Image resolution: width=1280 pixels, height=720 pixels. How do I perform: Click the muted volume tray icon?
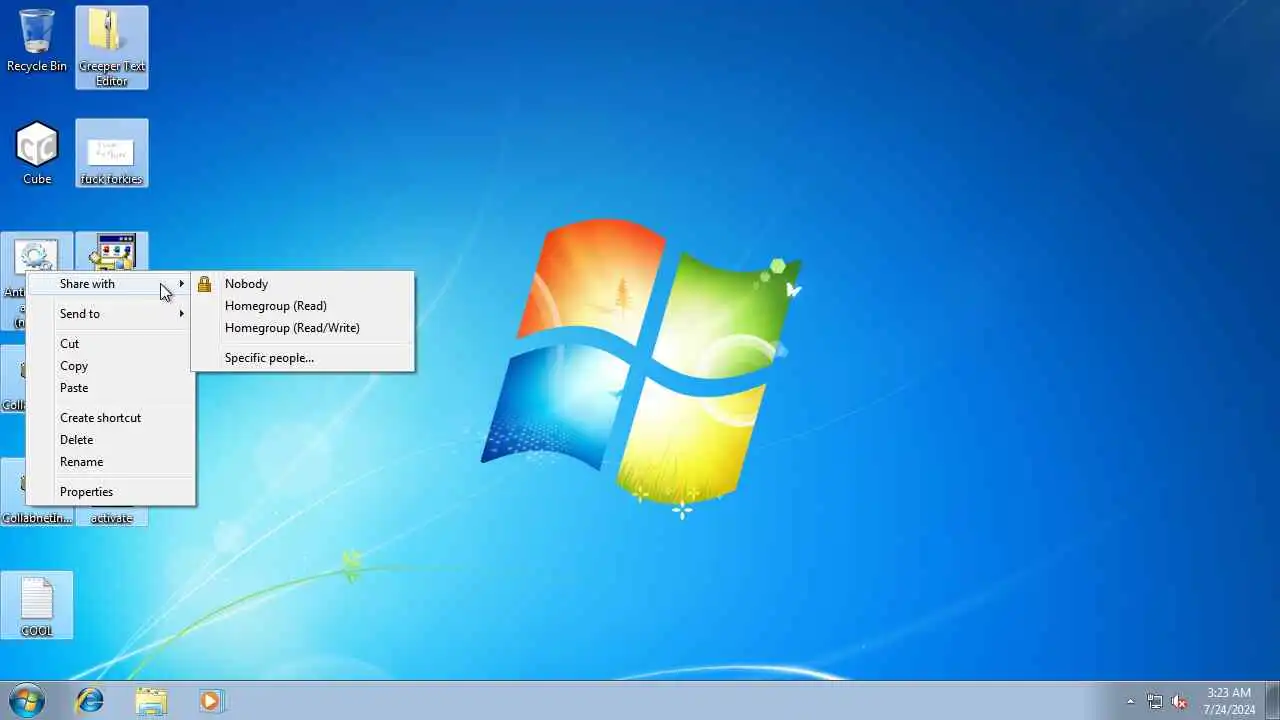[x=1180, y=701]
